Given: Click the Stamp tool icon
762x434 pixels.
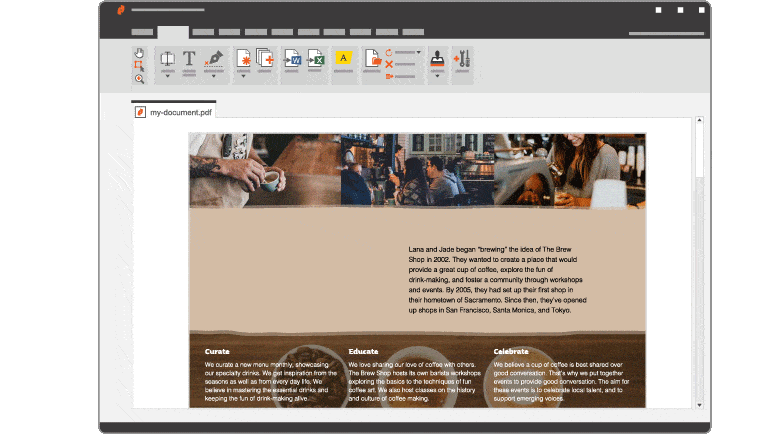Looking at the screenshot, I should coord(437,58).
